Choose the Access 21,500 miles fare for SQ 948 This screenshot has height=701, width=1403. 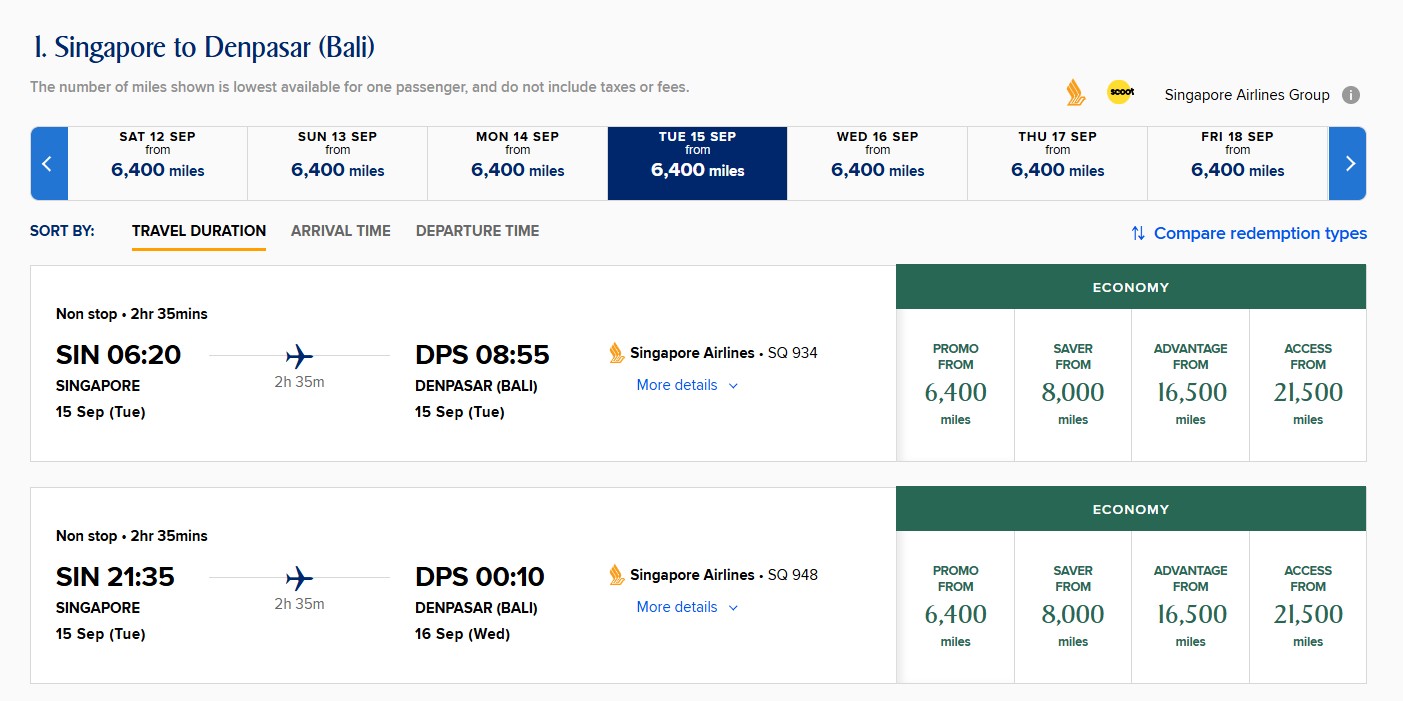(1308, 607)
